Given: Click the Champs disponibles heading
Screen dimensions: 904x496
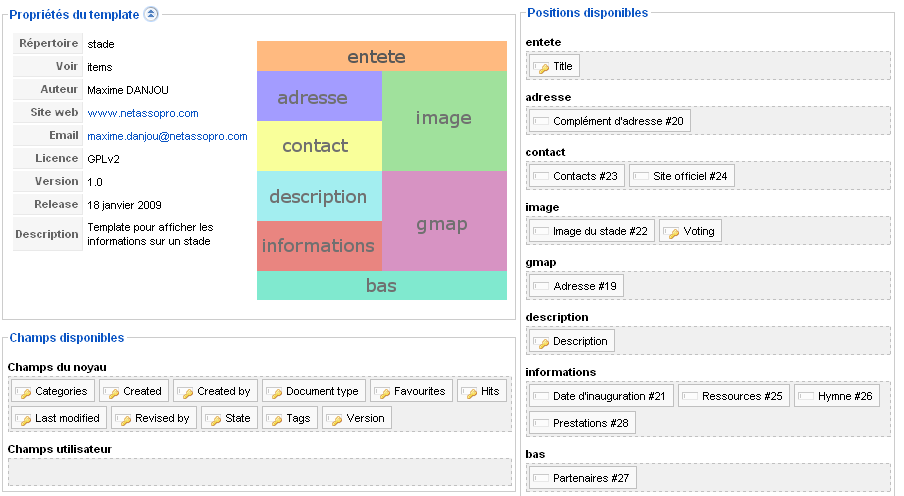Looking at the screenshot, I should coord(67,338).
